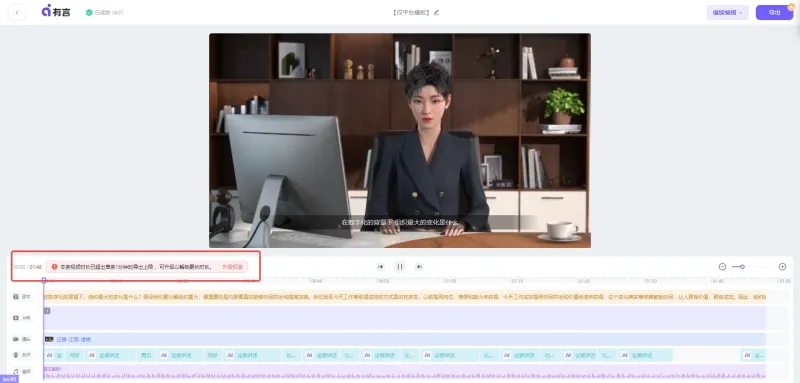Zoom out the timeline with the minus icon
Viewport: 800px width, 383px height.
[x=722, y=267]
